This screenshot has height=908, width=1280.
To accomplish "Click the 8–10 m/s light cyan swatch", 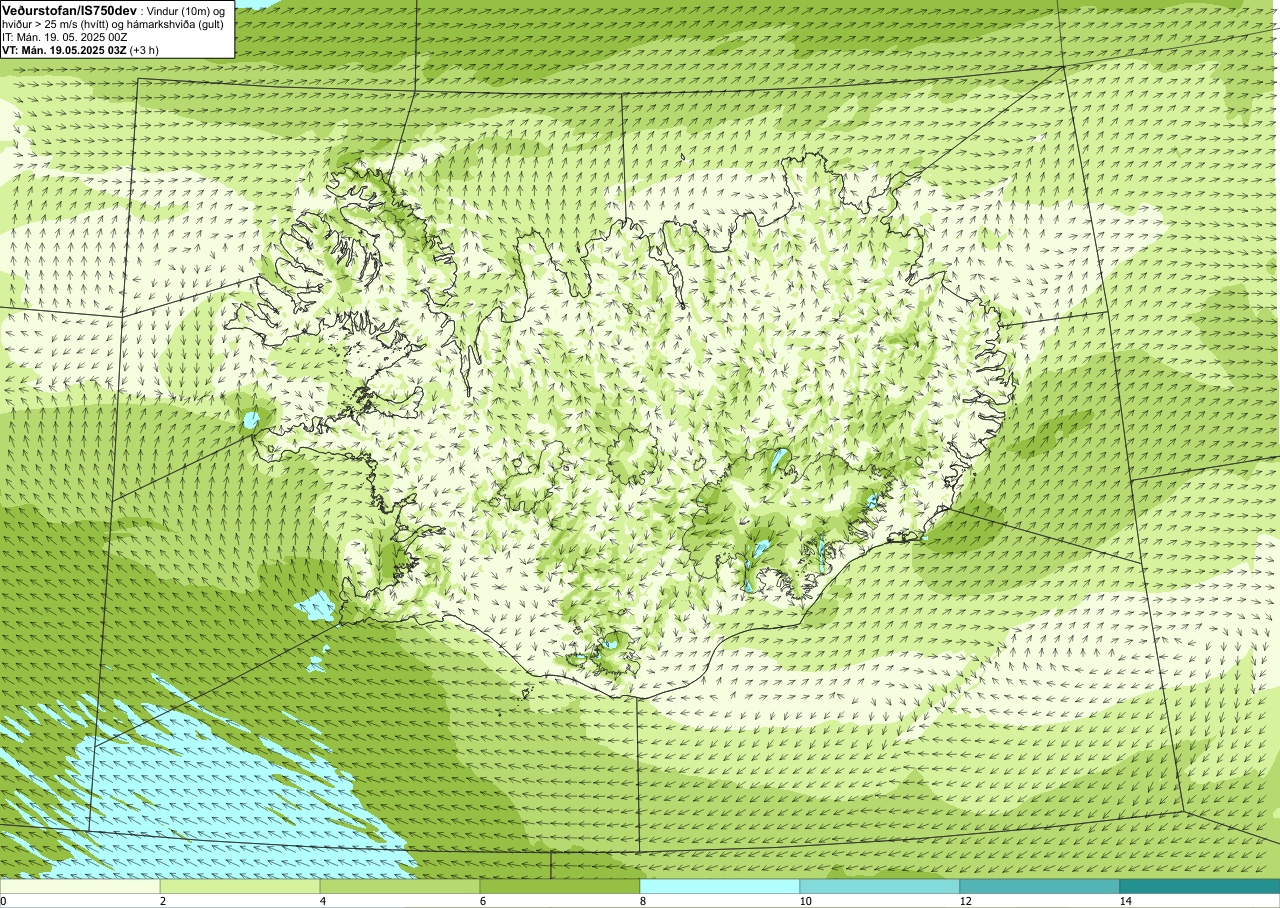I will coord(720,886).
